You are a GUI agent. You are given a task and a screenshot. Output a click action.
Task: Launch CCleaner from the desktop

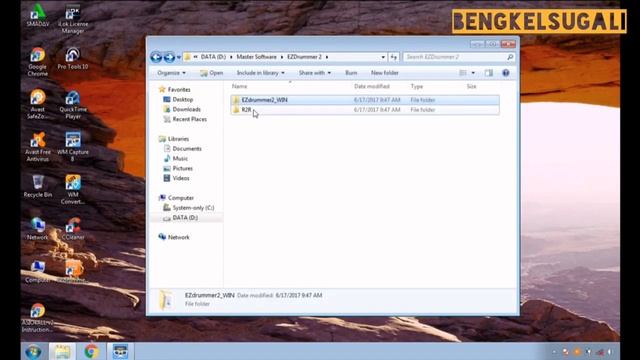[73, 229]
